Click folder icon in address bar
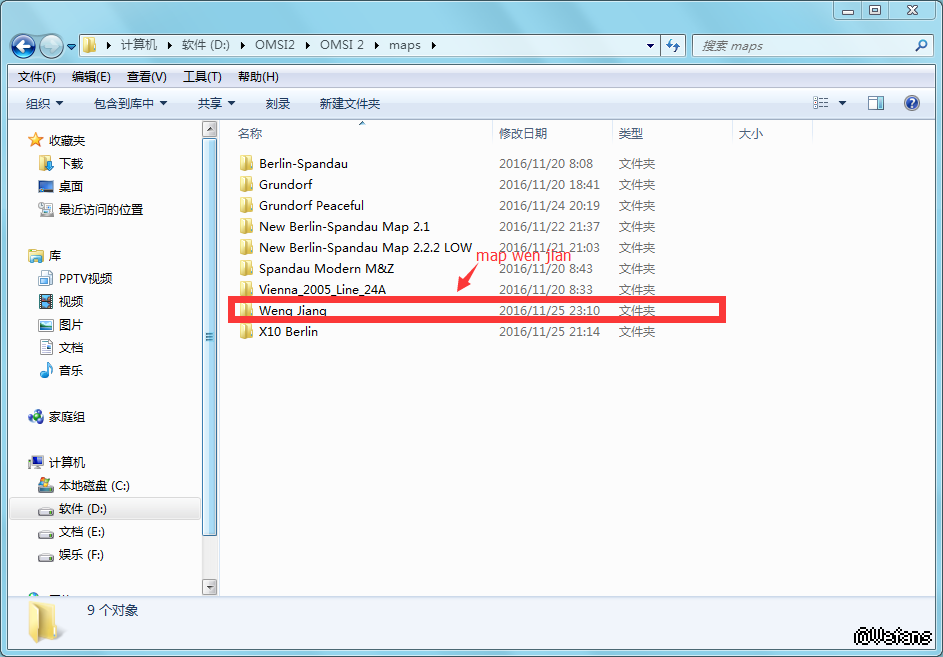943x657 pixels. (89, 45)
